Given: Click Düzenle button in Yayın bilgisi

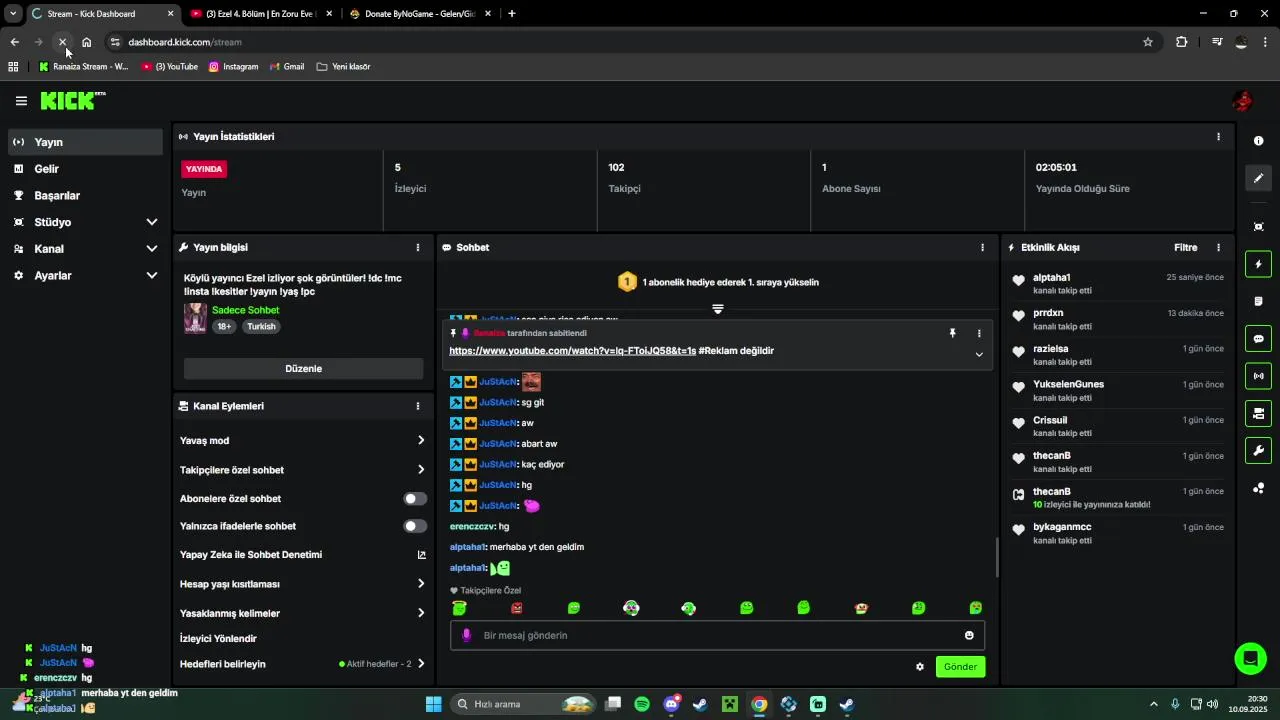Looking at the screenshot, I should tap(303, 369).
